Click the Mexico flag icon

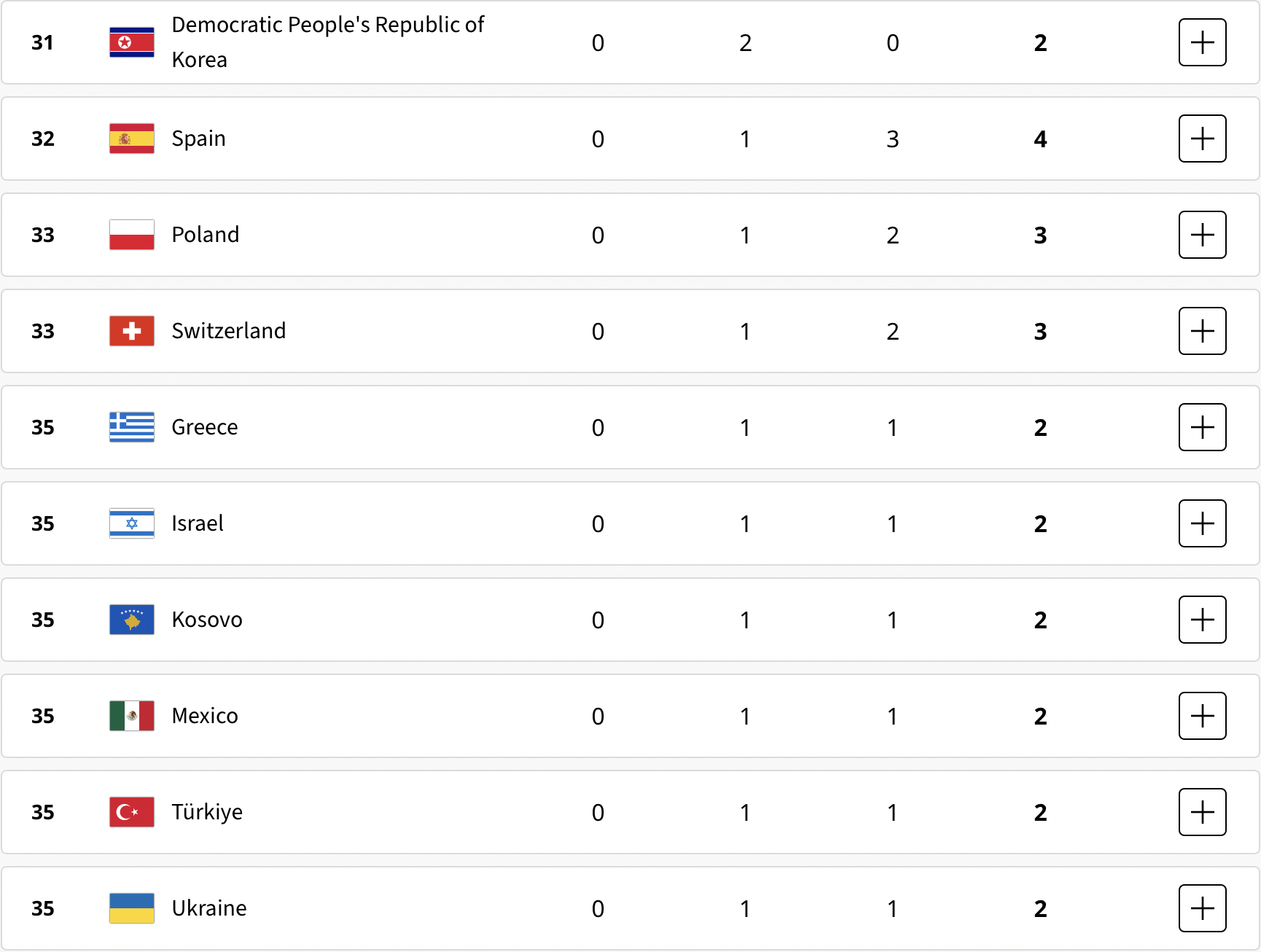pos(132,716)
